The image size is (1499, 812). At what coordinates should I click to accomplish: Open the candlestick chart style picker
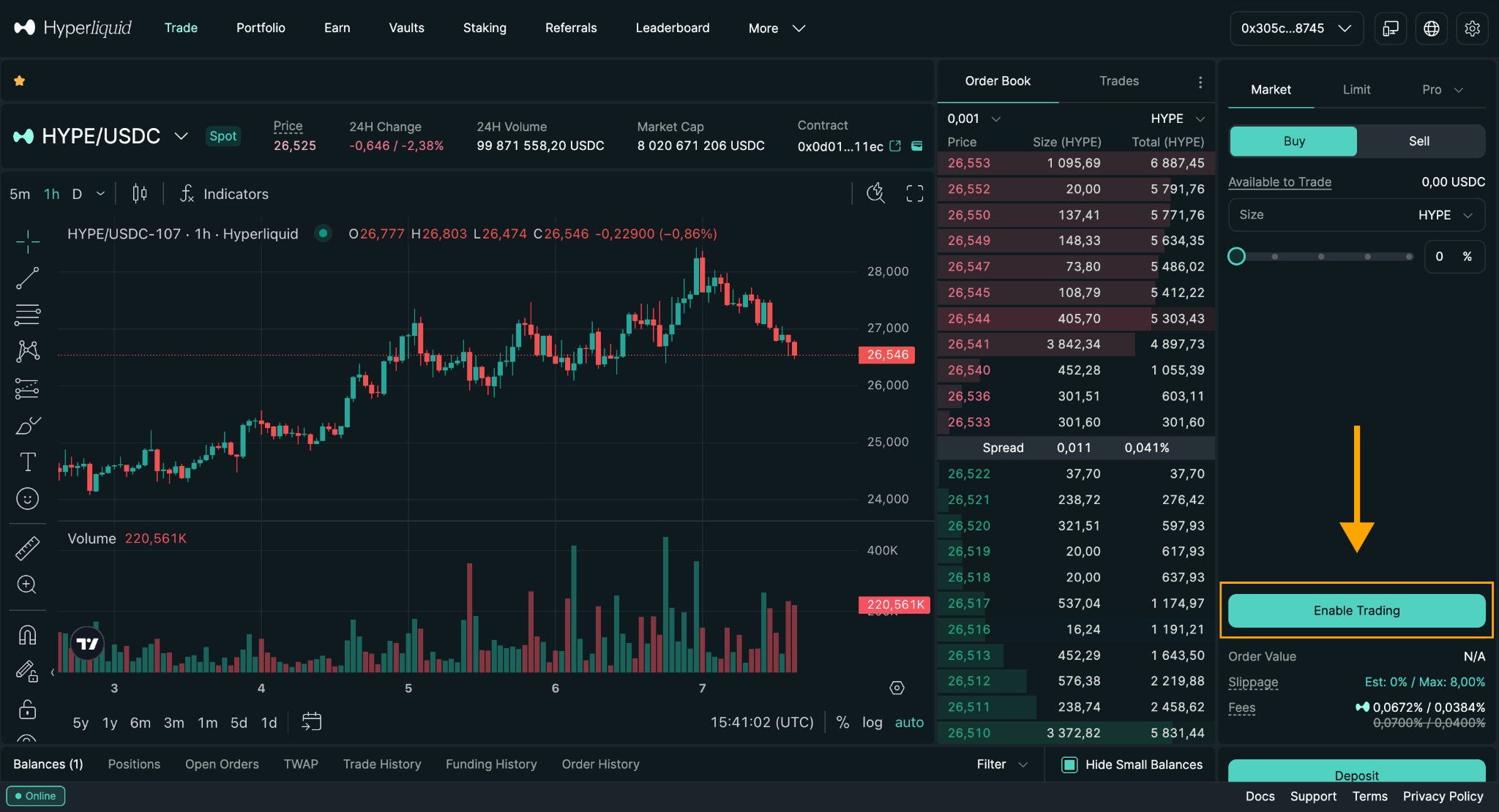(x=140, y=194)
